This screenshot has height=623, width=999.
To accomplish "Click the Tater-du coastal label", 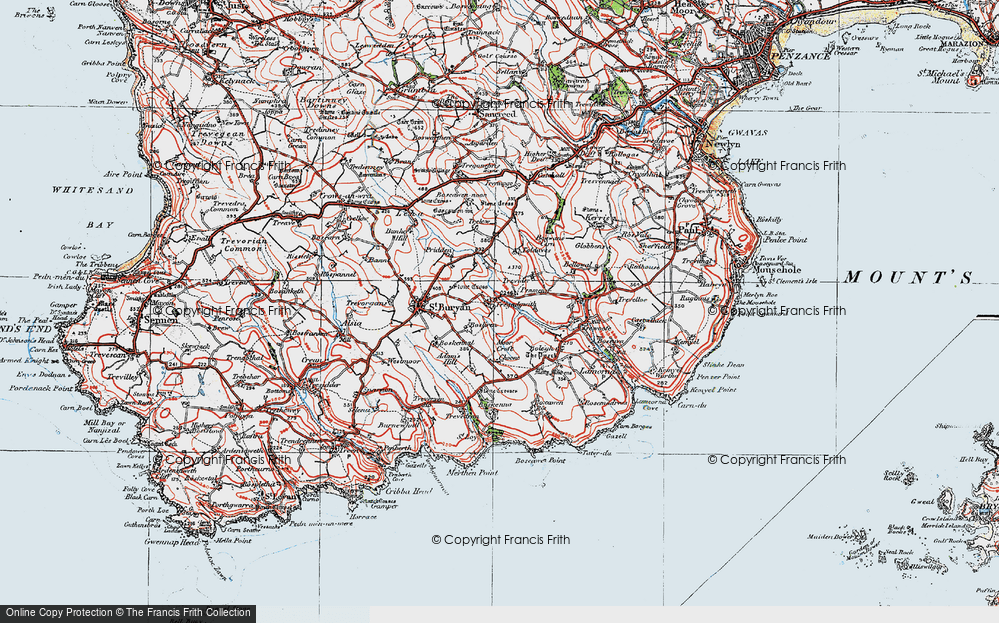I will [597, 453].
